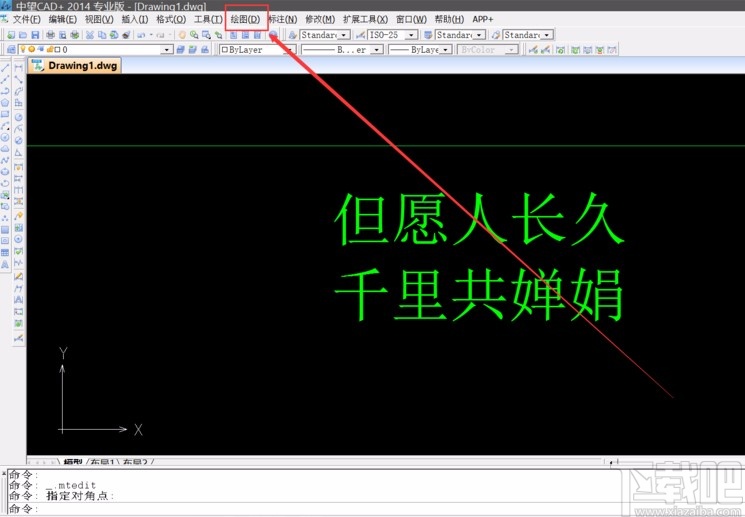Click the New drawing icon

tap(11, 35)
